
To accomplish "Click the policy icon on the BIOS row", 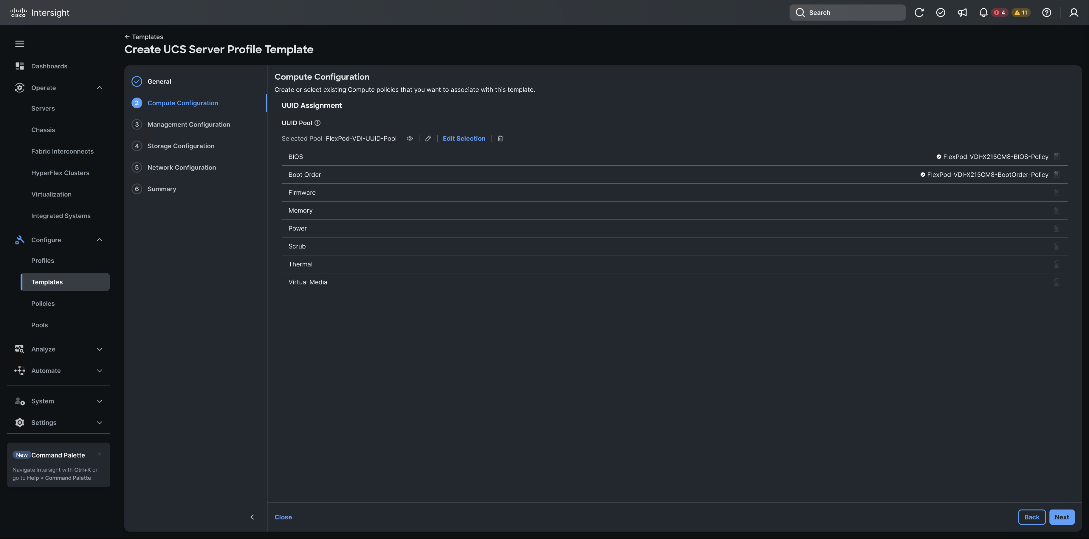I will 1056,156.
